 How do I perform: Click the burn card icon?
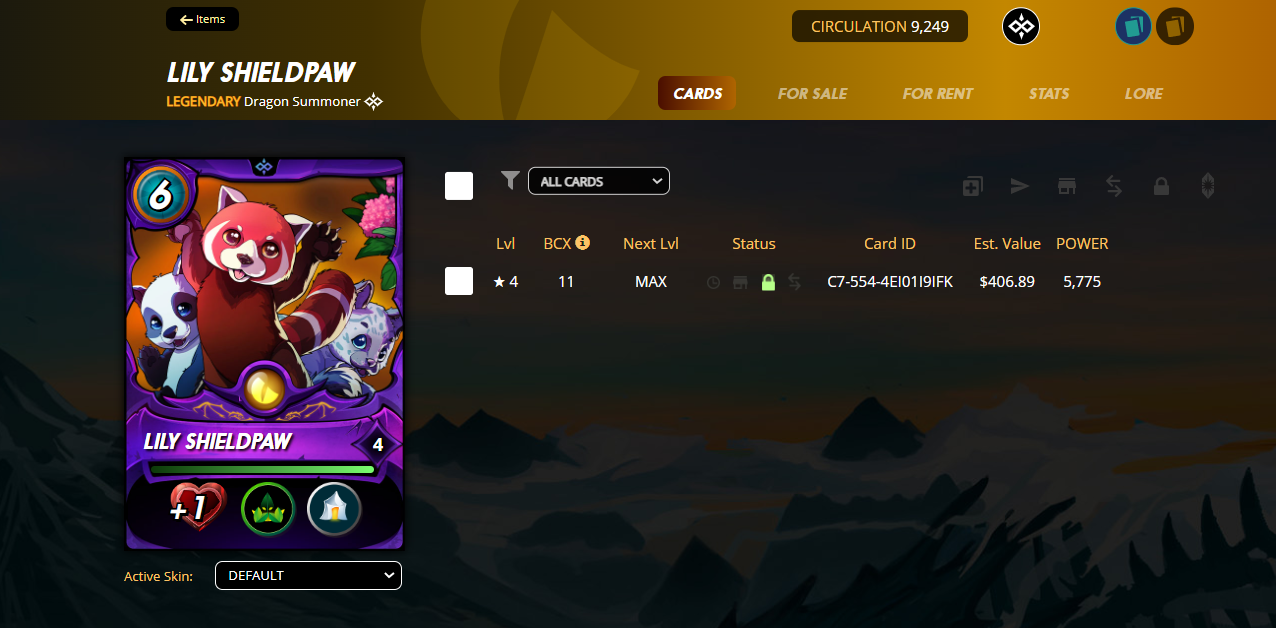(1208, 185)
